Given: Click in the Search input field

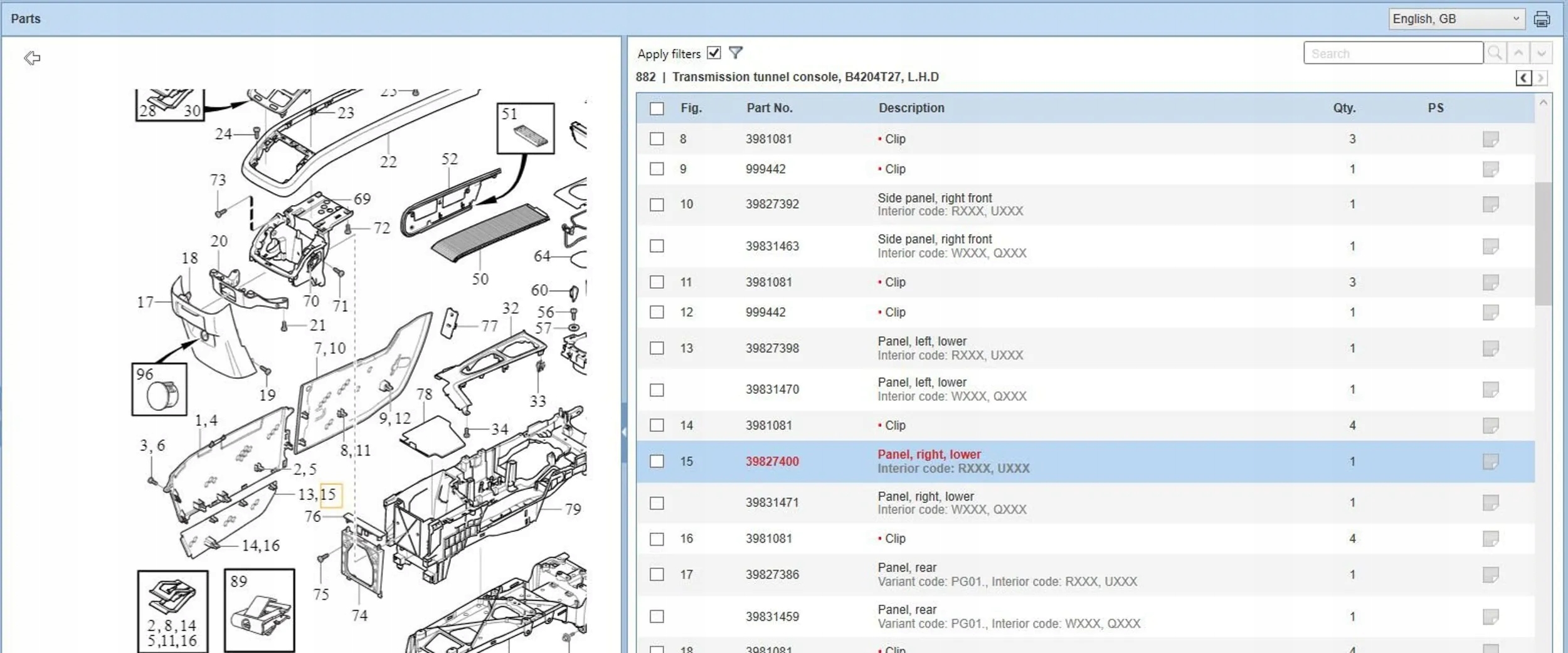Looking at the screenshot, I should tap(1393, 53).
